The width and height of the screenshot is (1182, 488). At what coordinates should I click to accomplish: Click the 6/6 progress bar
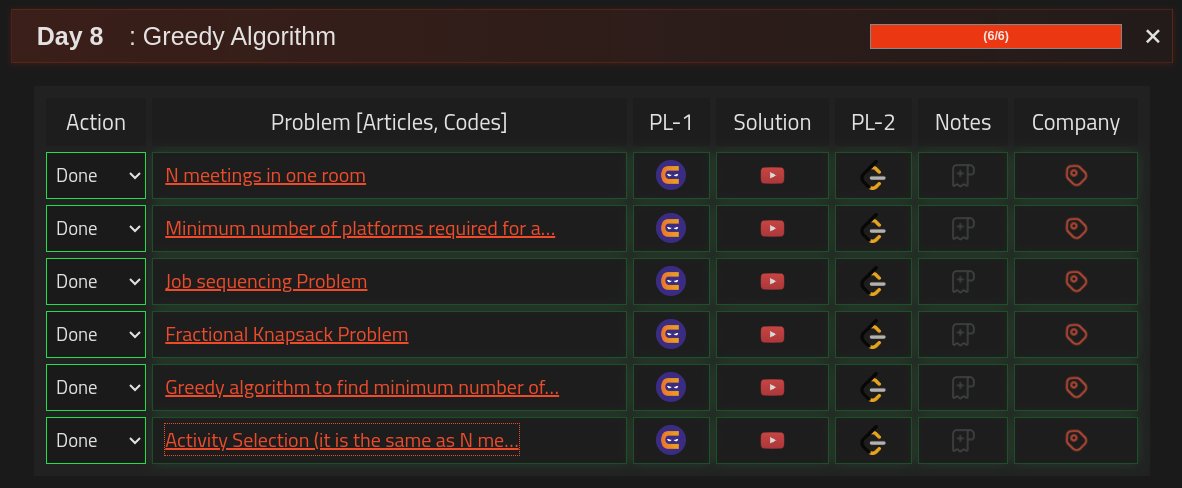[x=995, y=36]
